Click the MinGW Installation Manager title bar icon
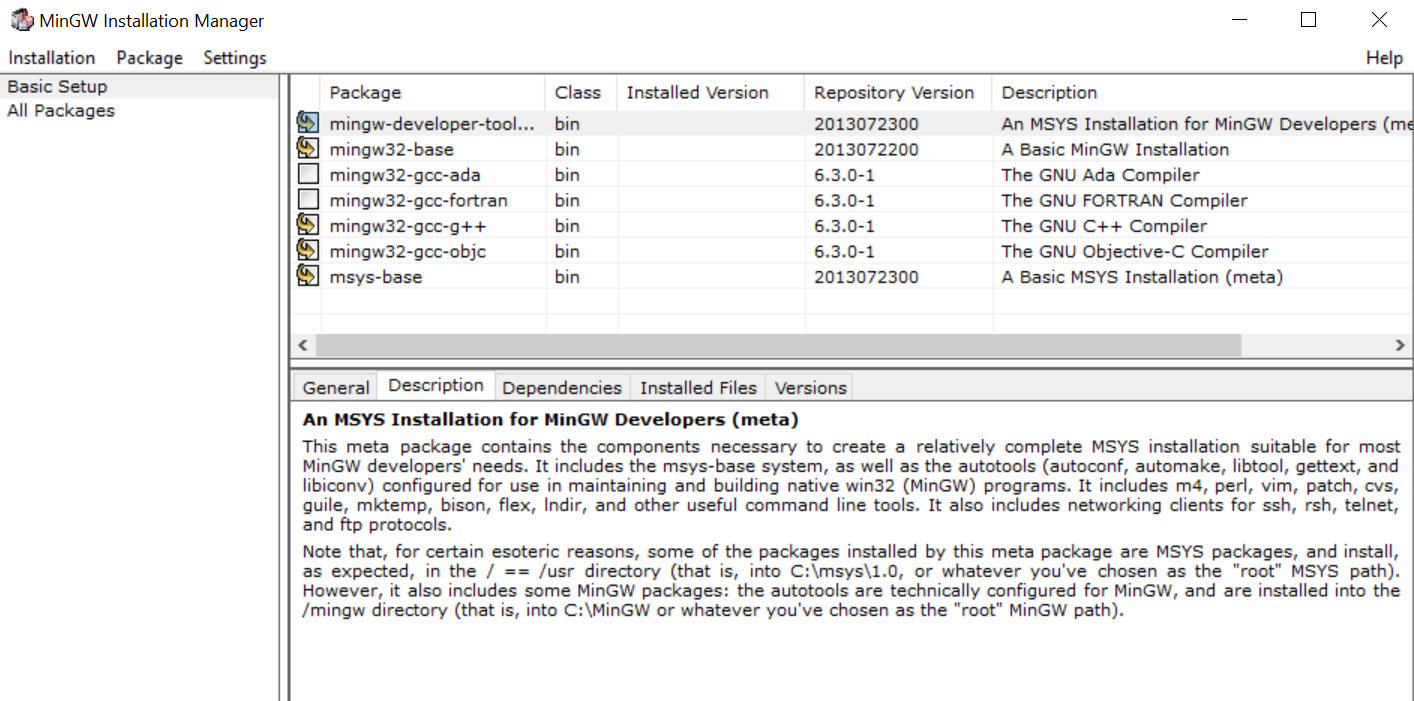 click(21, 20)
